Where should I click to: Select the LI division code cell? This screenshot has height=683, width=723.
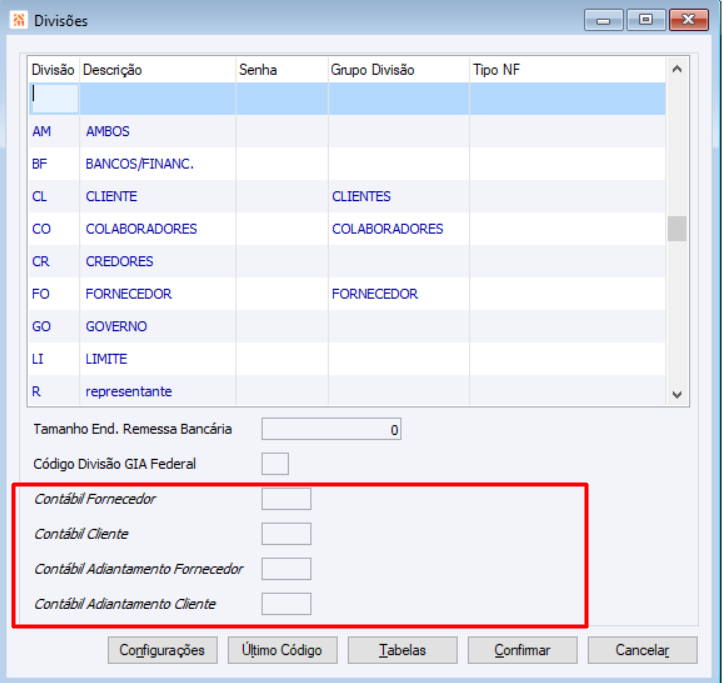point(54,359)
